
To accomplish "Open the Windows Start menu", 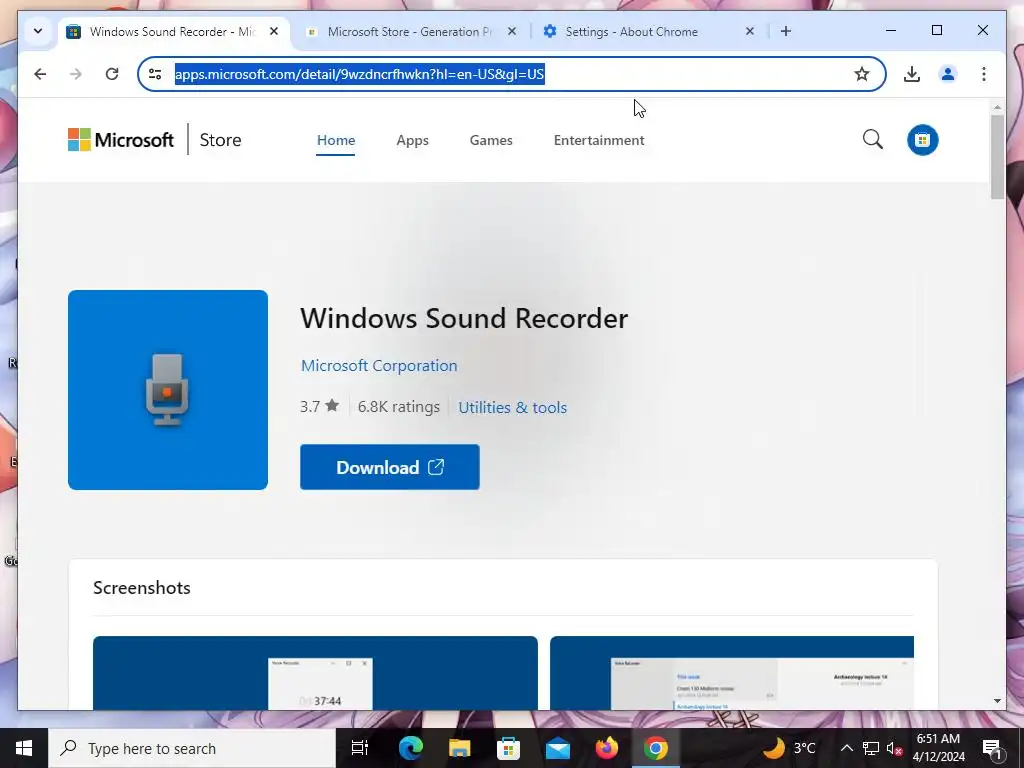I will point(24,748).
